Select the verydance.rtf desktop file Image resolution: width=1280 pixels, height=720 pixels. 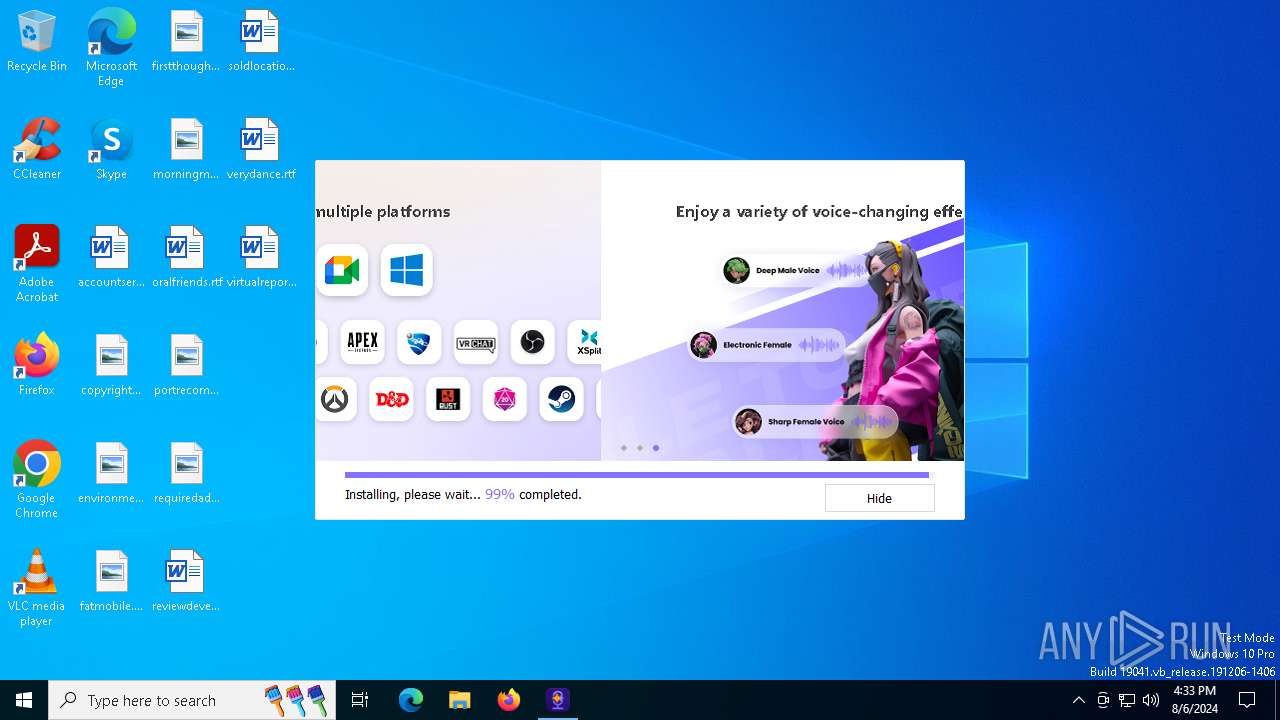tap(261, 150)
